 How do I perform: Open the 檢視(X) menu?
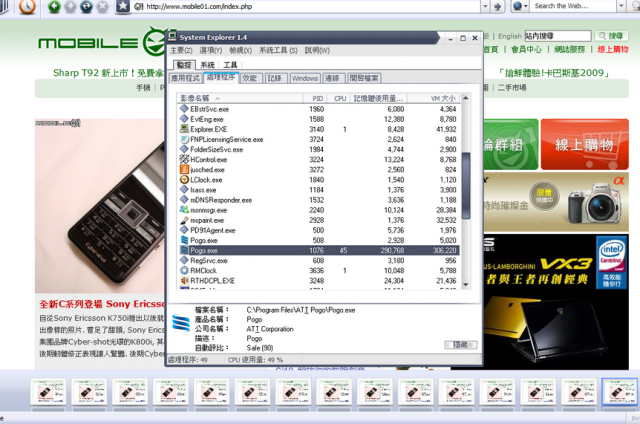(240, 51)
